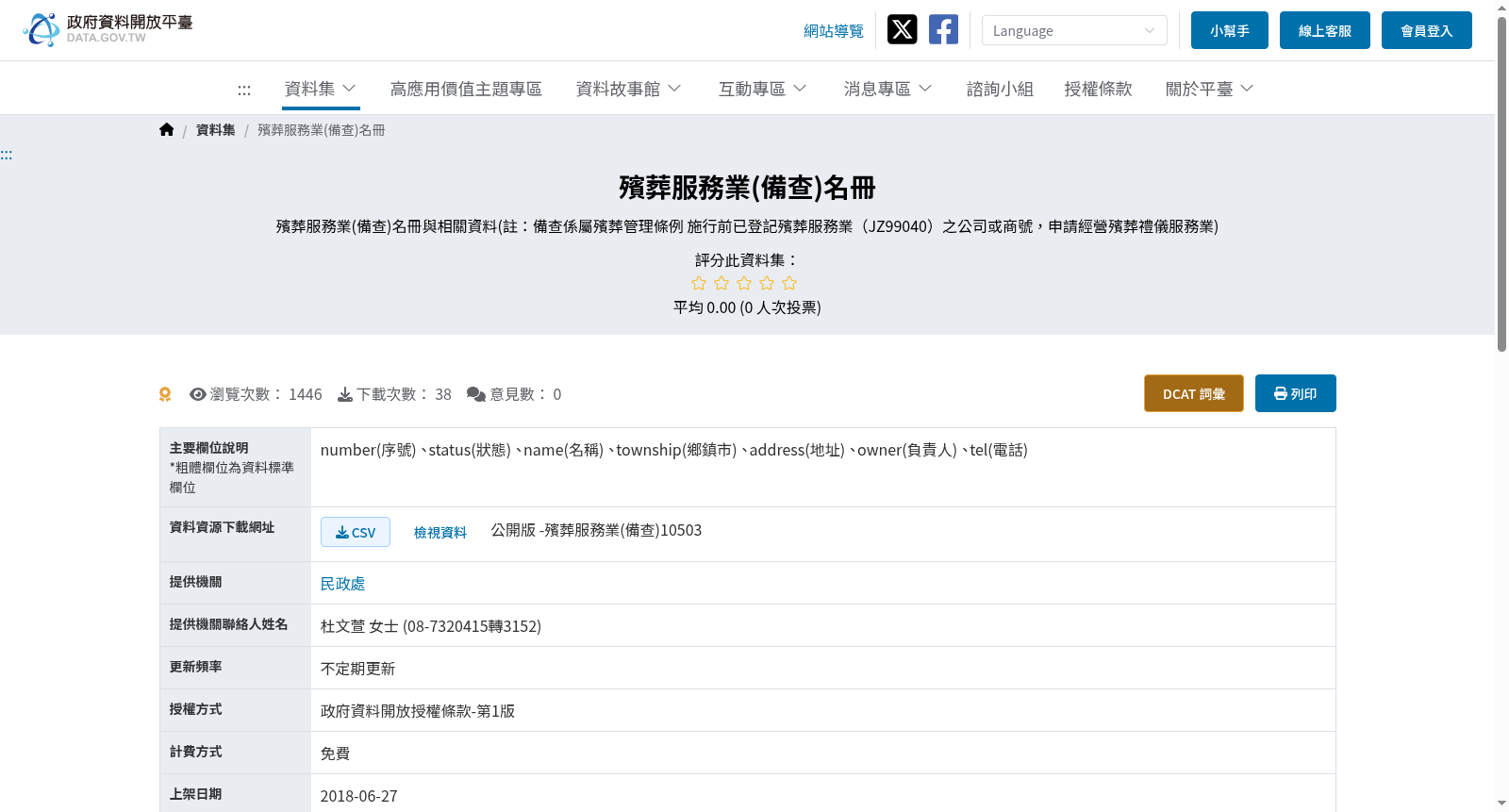Click the eye icon beside 瀏覽次數

[x=198, y=394]
